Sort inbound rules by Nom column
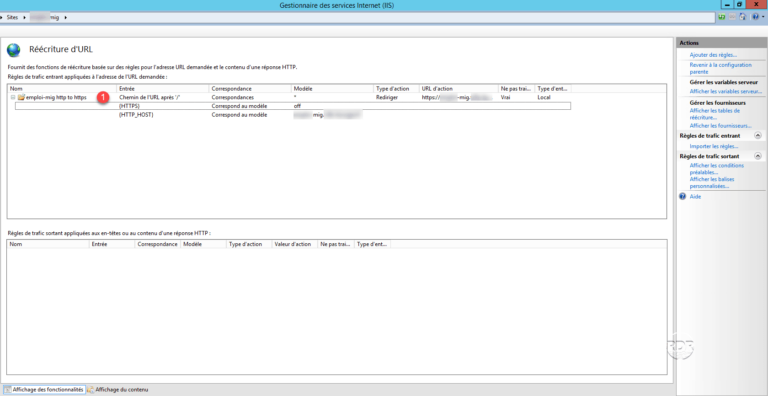The height and width of the screenshot is (396, 768). 62,89
